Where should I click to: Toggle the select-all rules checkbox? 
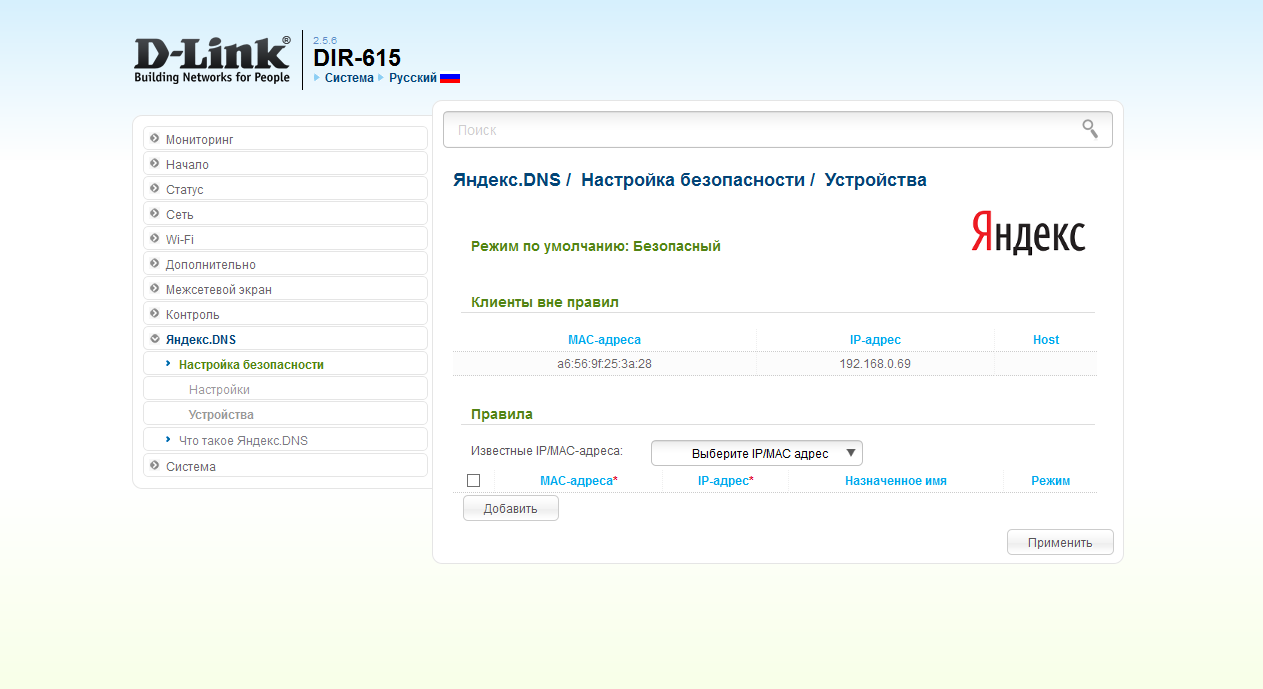point(474,481)
